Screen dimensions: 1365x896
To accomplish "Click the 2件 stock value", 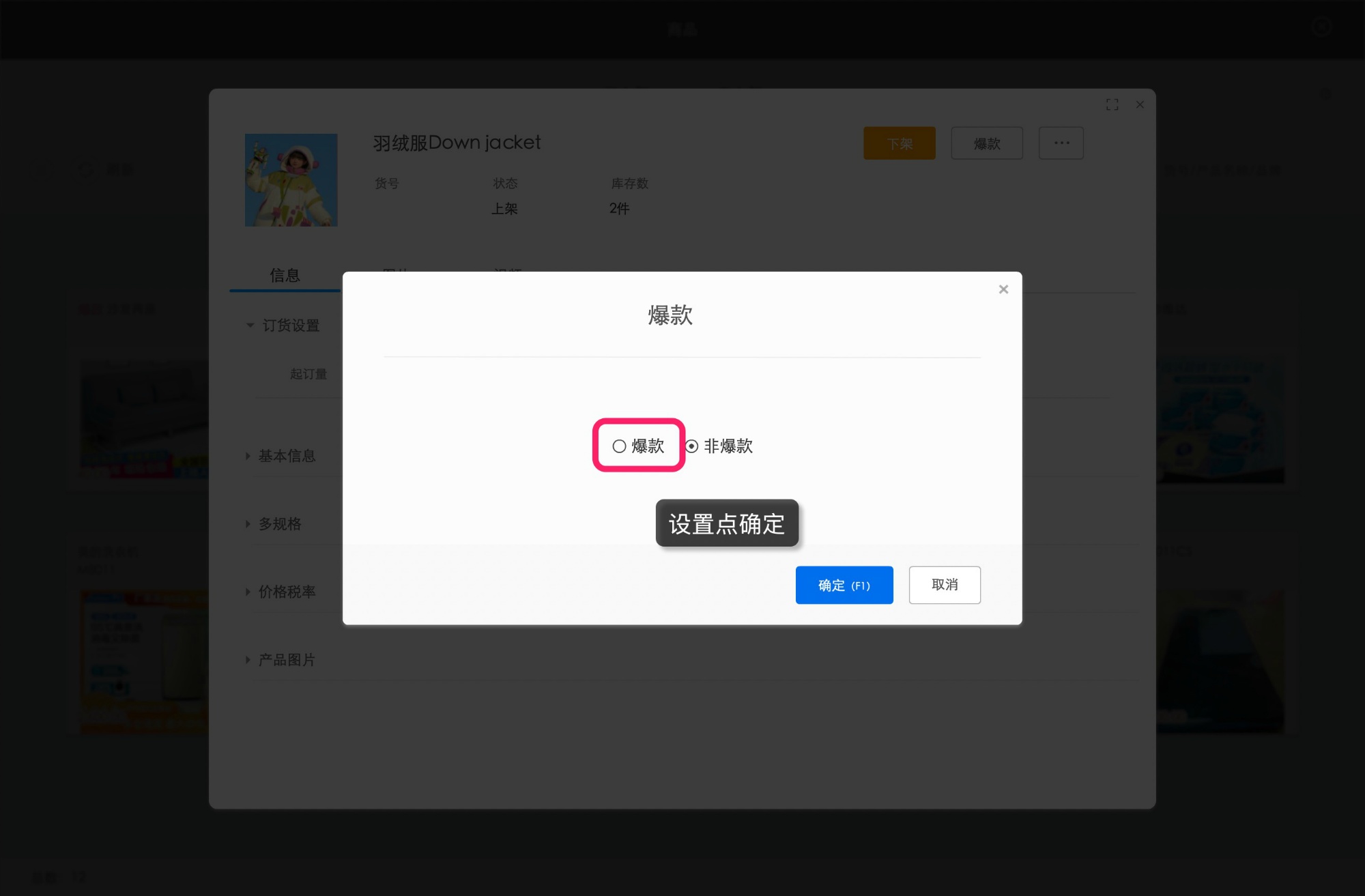I will click(619, 209).
